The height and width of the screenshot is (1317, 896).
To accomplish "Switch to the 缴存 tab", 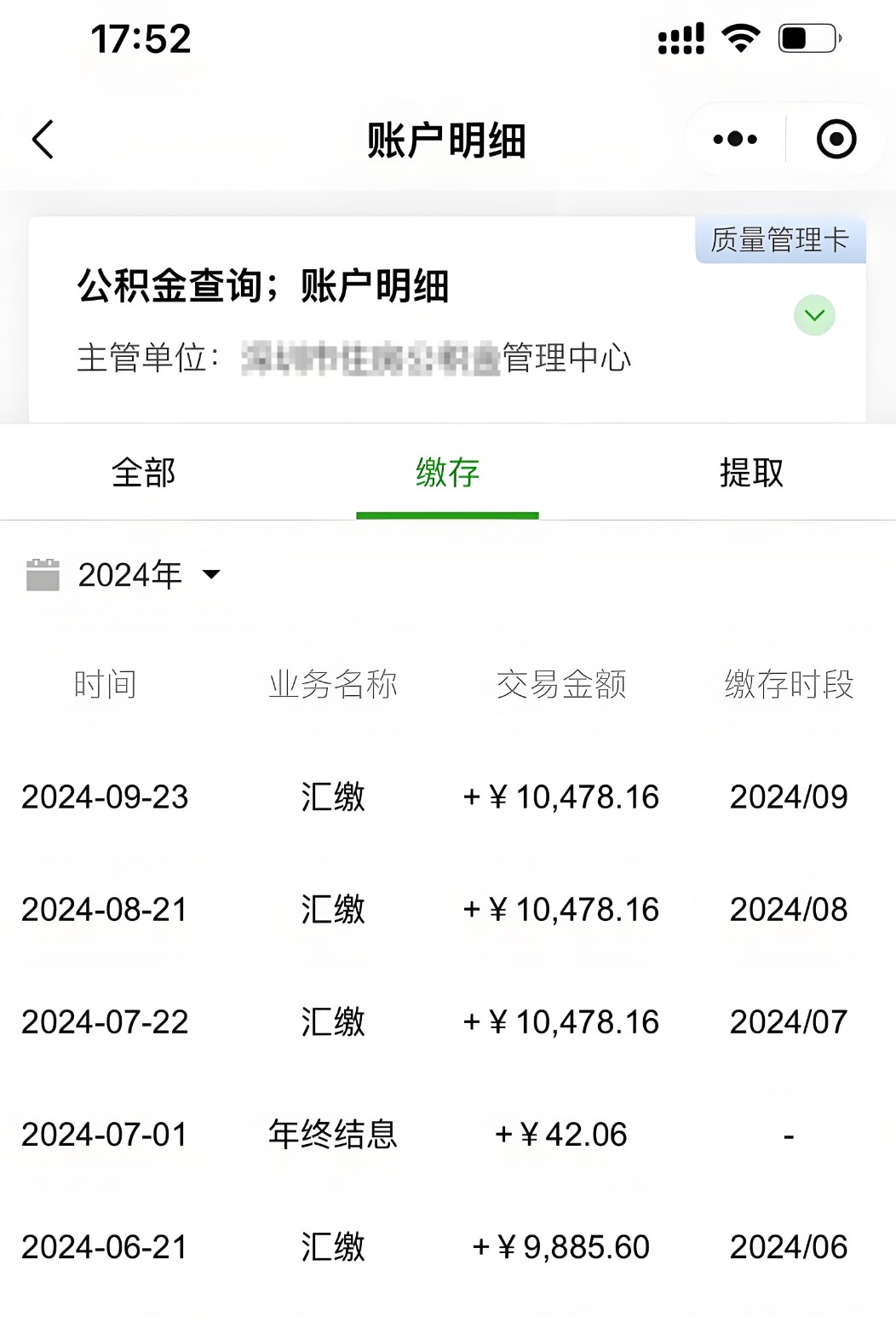I will 447,473.
